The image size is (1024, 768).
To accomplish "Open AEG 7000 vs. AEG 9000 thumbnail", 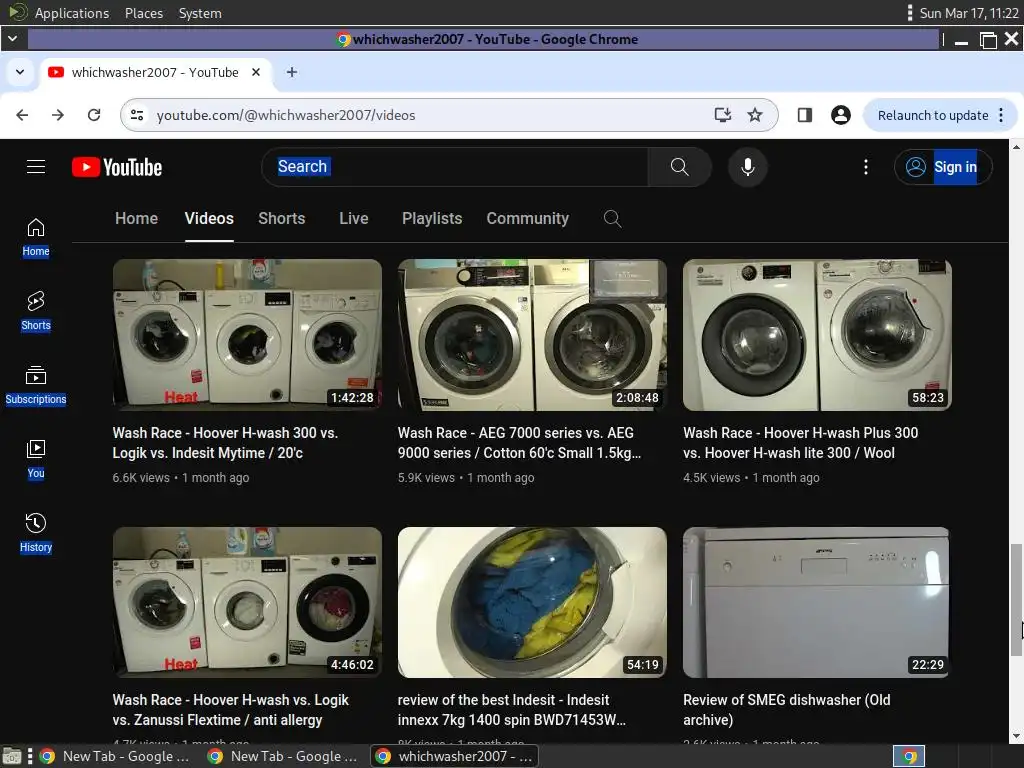I will tap(532, 335).
